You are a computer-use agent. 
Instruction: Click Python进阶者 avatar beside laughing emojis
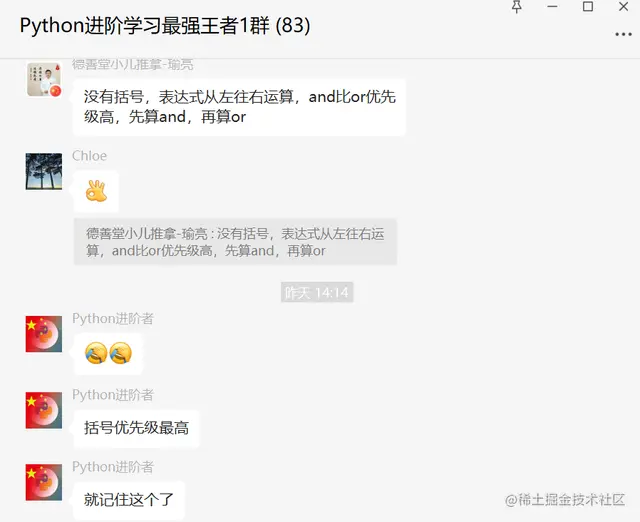[x=44, y=334]
